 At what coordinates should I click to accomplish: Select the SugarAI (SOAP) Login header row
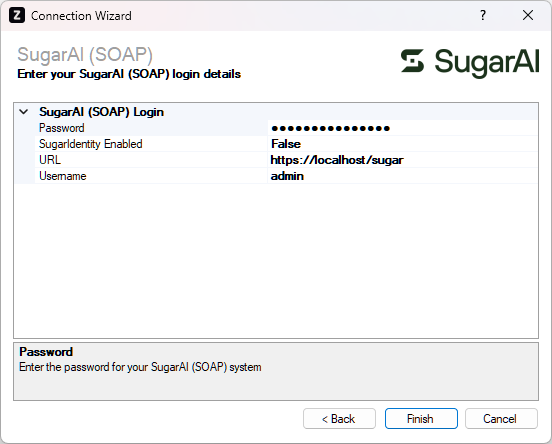276,112
